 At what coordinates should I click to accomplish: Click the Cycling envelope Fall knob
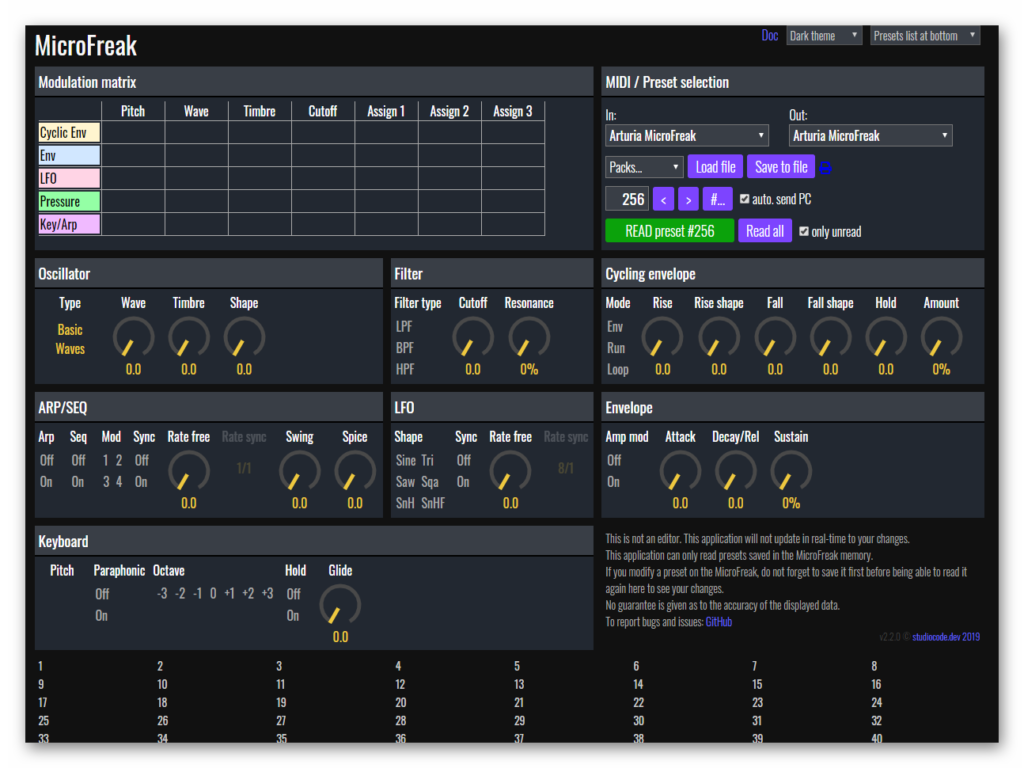(775, 338)
